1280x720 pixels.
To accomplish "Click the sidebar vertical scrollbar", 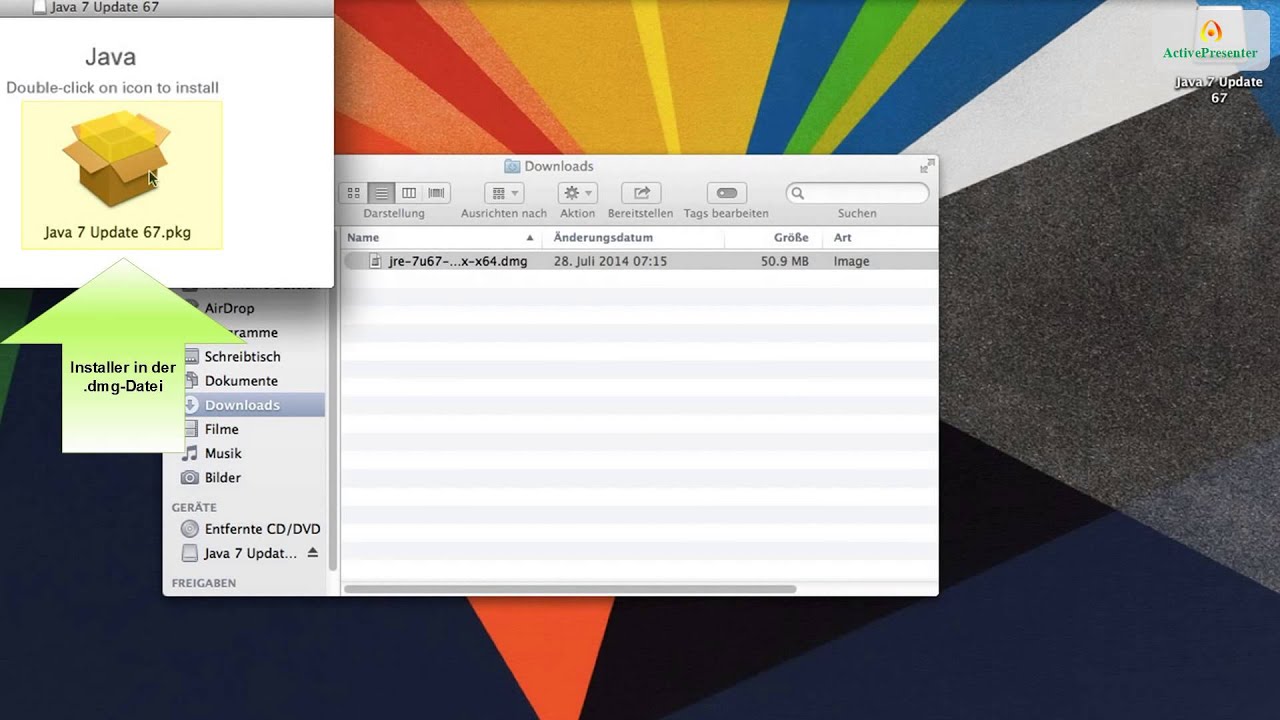I will coord(332,430).
